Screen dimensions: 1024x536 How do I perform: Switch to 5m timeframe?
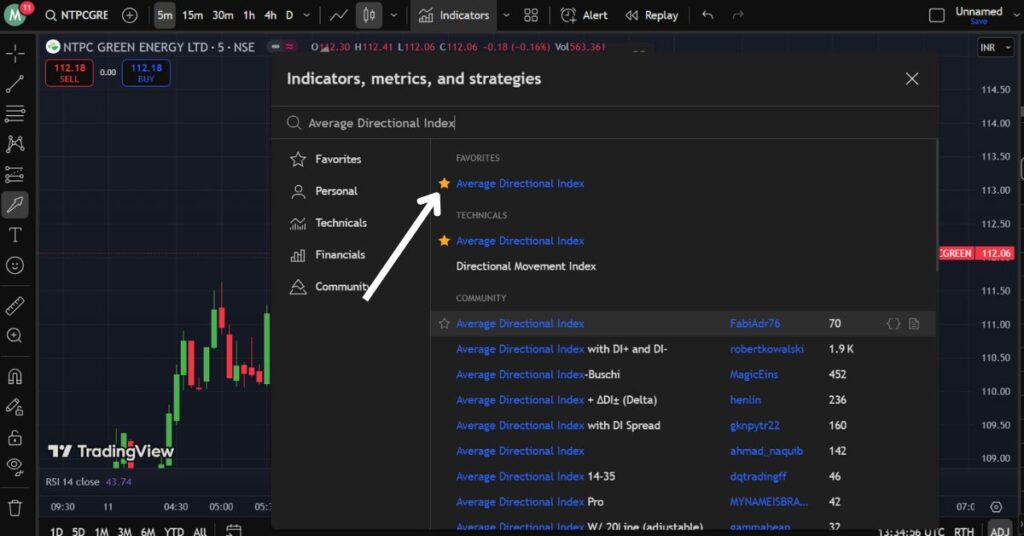pyautogui.click(x=165, y=15)
